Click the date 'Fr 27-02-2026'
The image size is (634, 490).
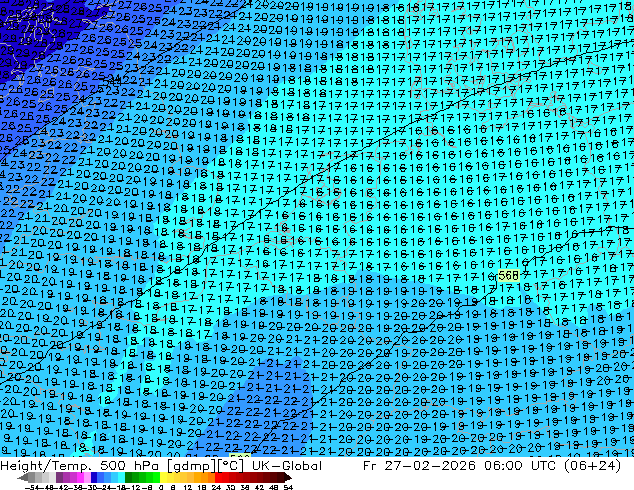419,466
